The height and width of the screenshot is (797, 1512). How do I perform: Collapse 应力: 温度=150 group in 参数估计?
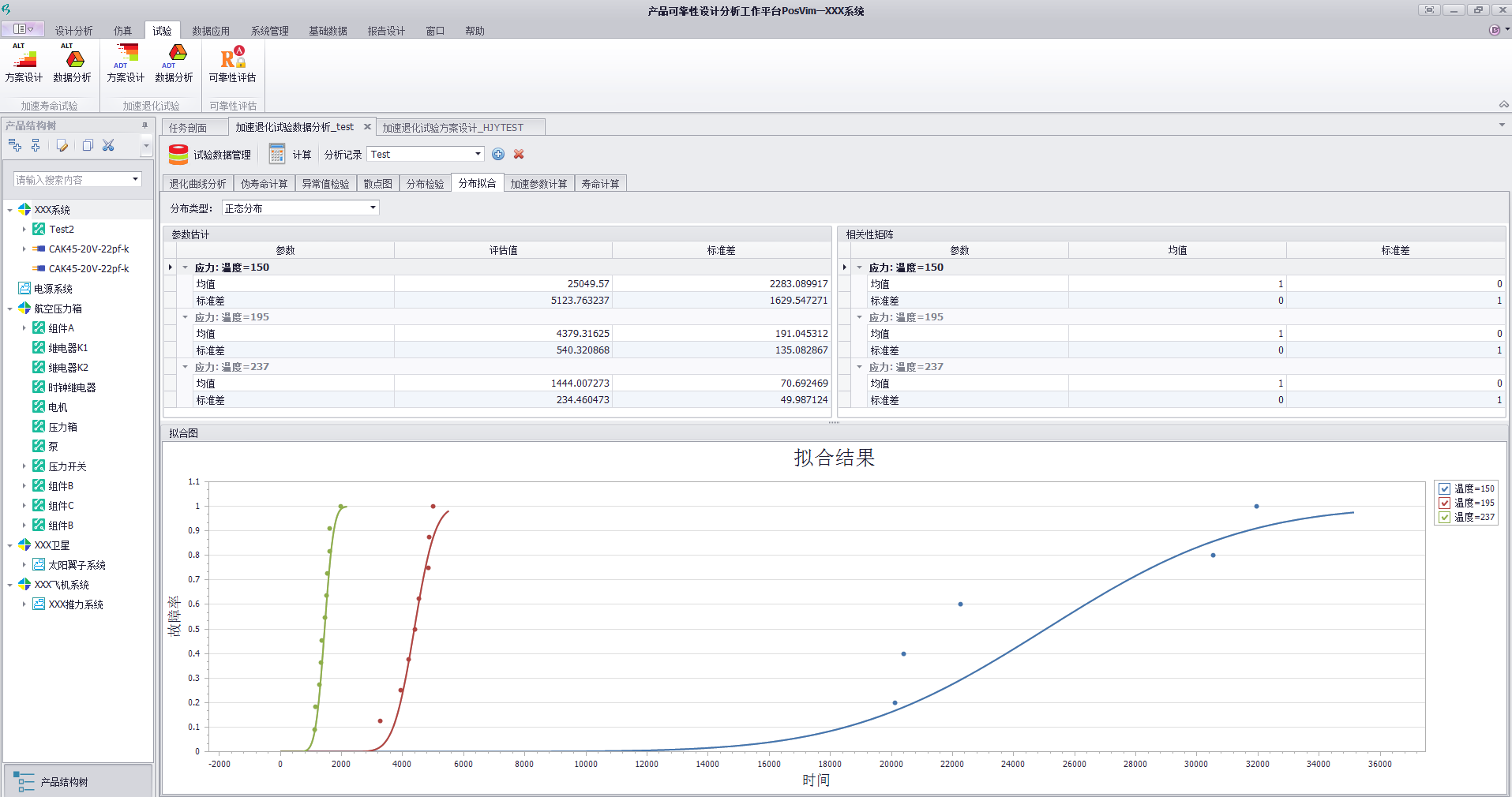coord(186,268)
